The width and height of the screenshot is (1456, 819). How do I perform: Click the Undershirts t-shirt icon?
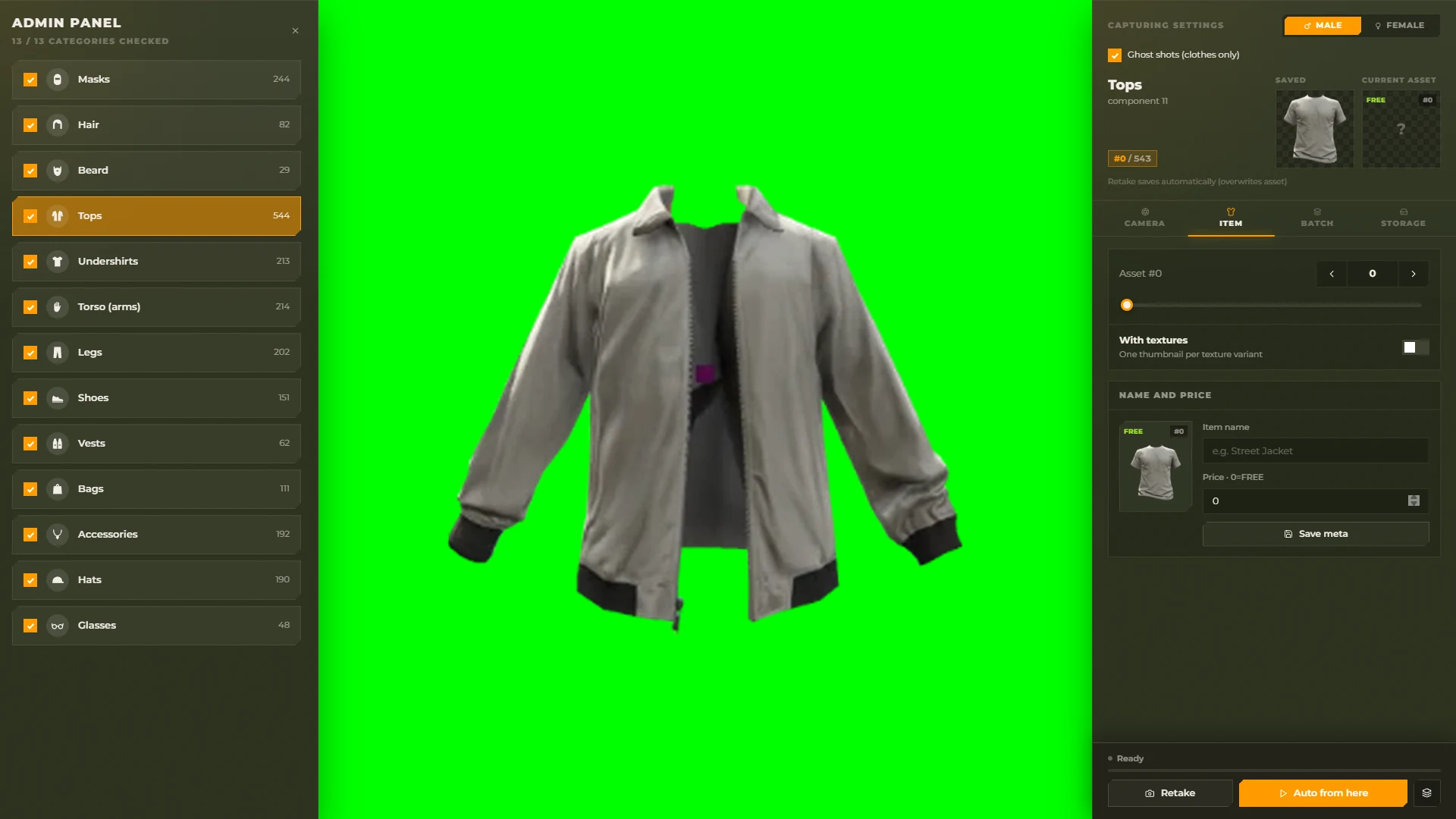tap(58, 262)
